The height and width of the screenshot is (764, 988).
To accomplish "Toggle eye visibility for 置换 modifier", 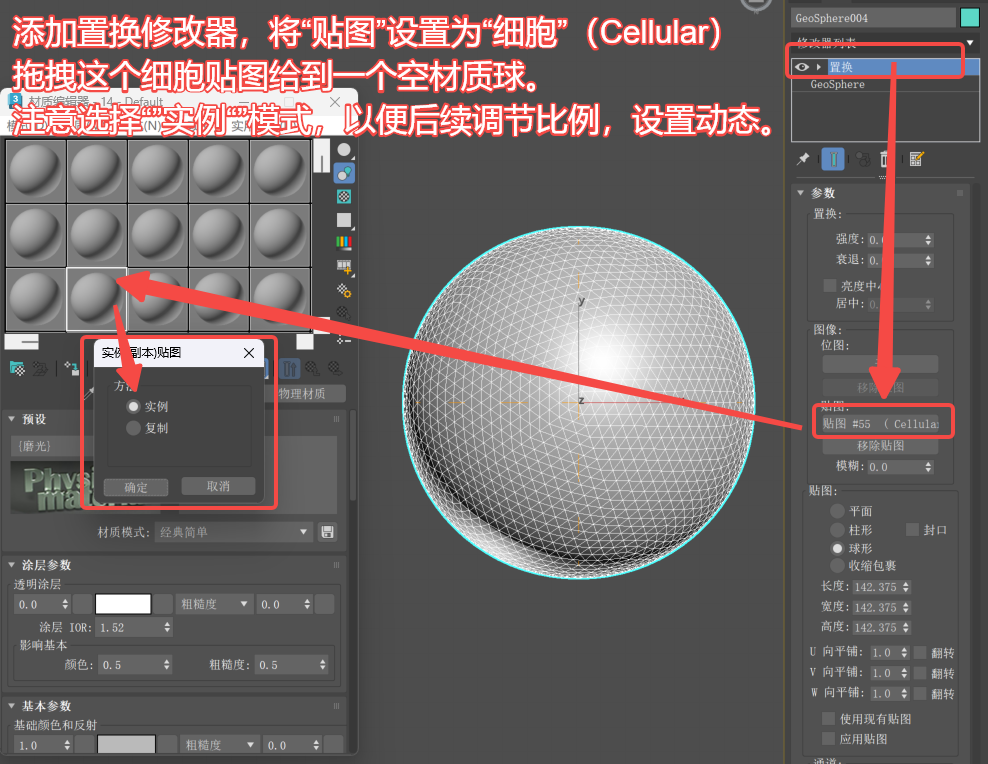I will pos(801,67).
